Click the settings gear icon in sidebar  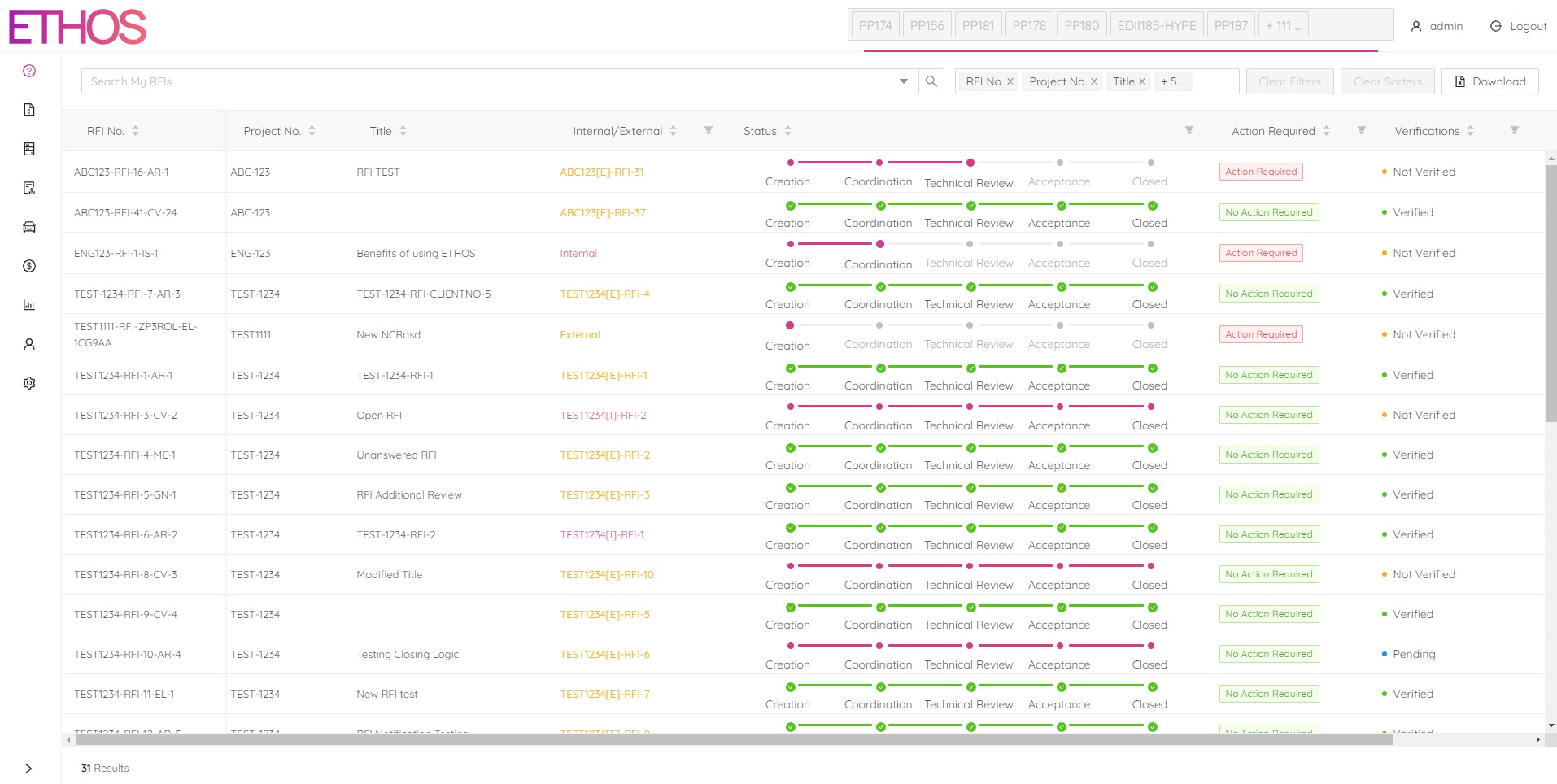(x=29, y=383)
